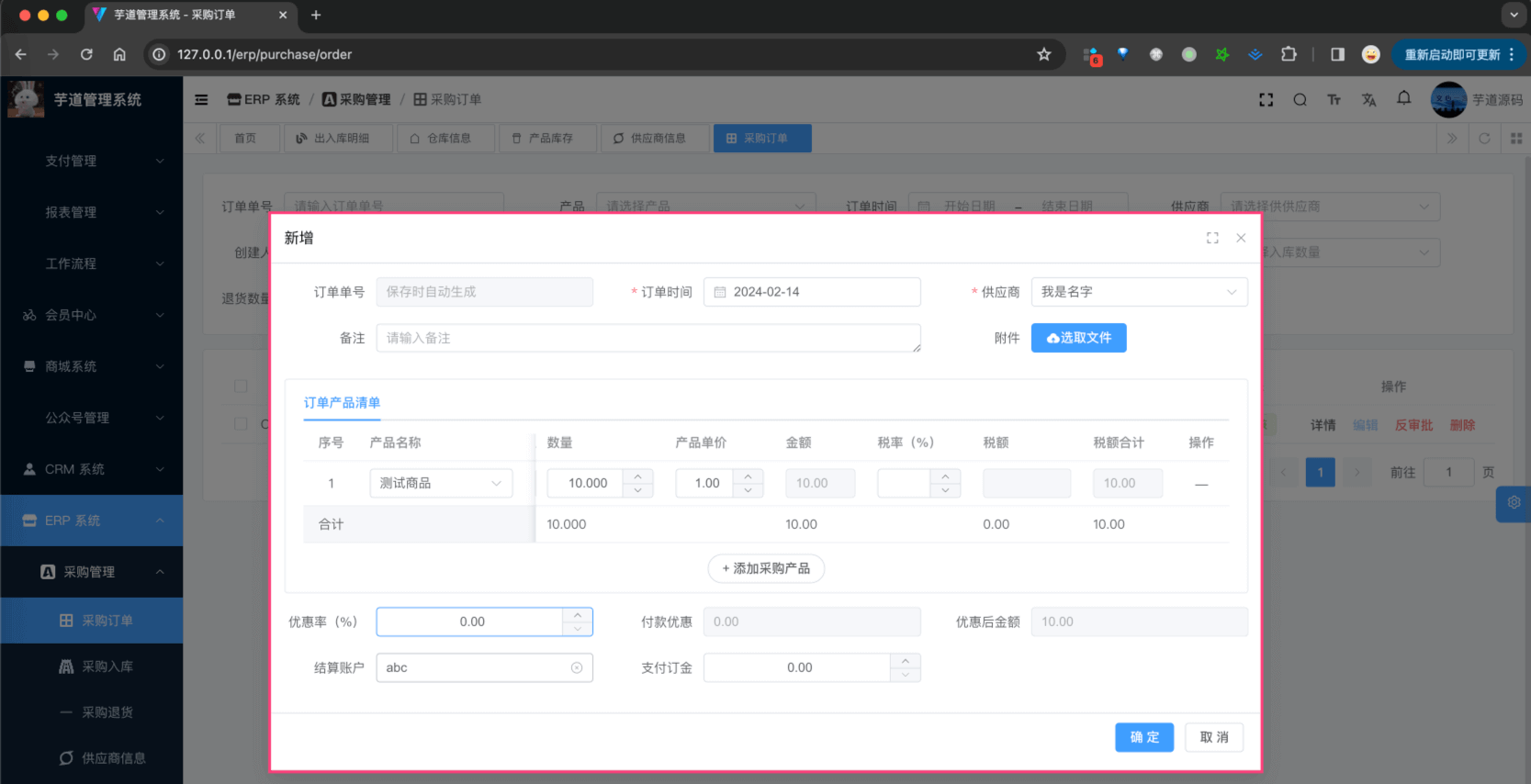Bookmark page with the star icon

(1043, 54)
